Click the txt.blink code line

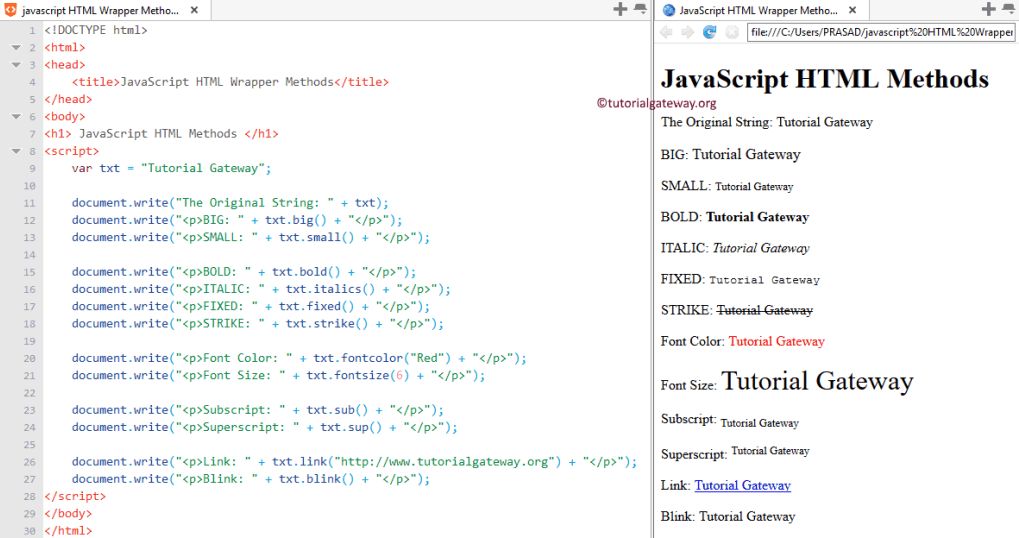click(x=251, y=479)
